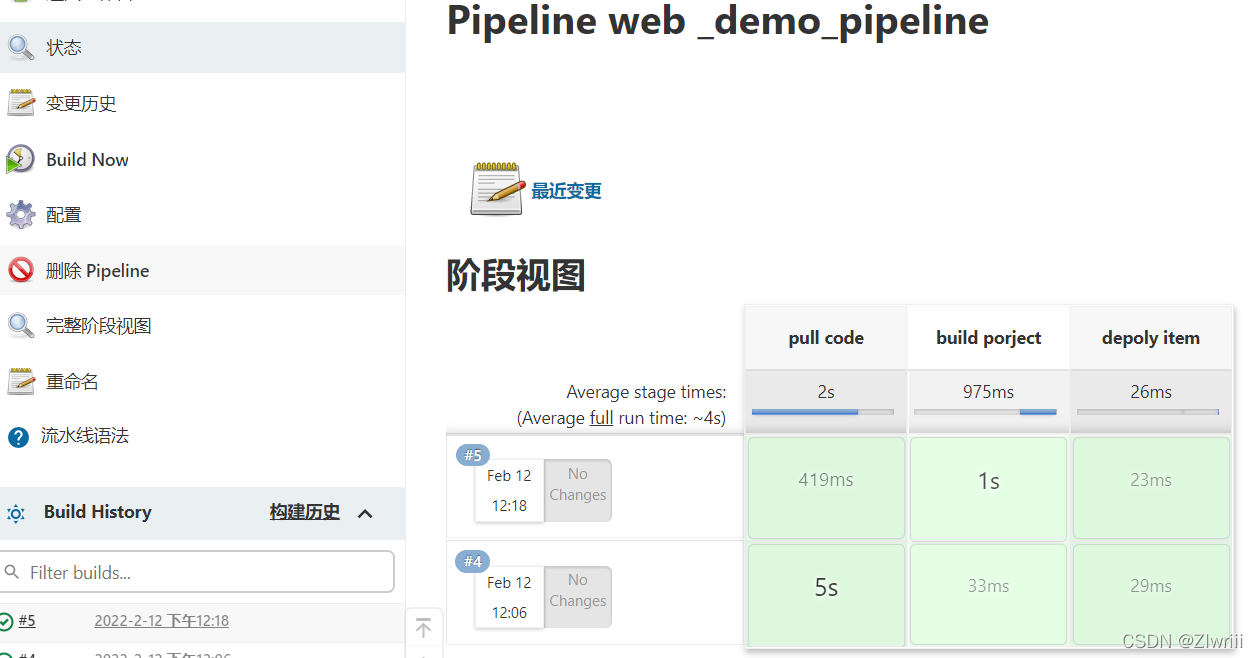The width and height of the screenshot is (1258, 658).
Task: Focus the Filter builds input field
Action: [197, 572]
